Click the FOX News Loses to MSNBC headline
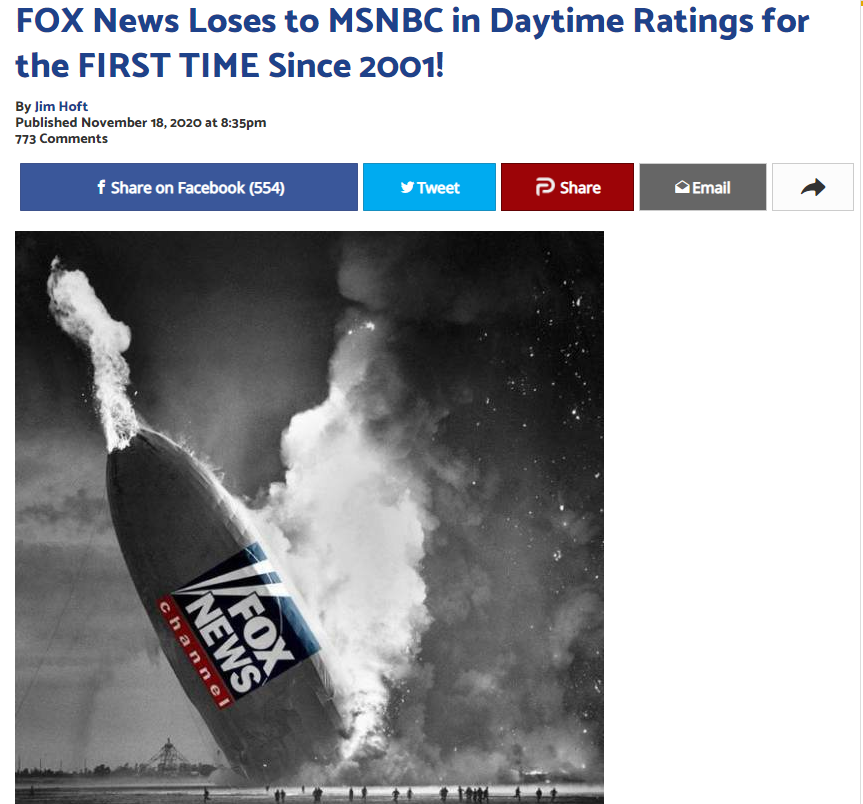The image size is (863, 804). coord(412,43)
